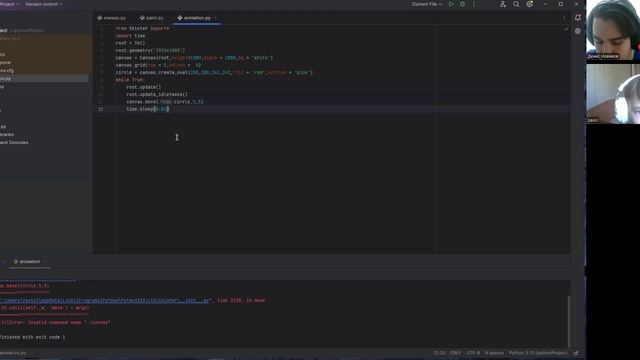640x360 pixels.
Task: Click the 'and Consoles' item in the project tree
Action: coord(14,142)
